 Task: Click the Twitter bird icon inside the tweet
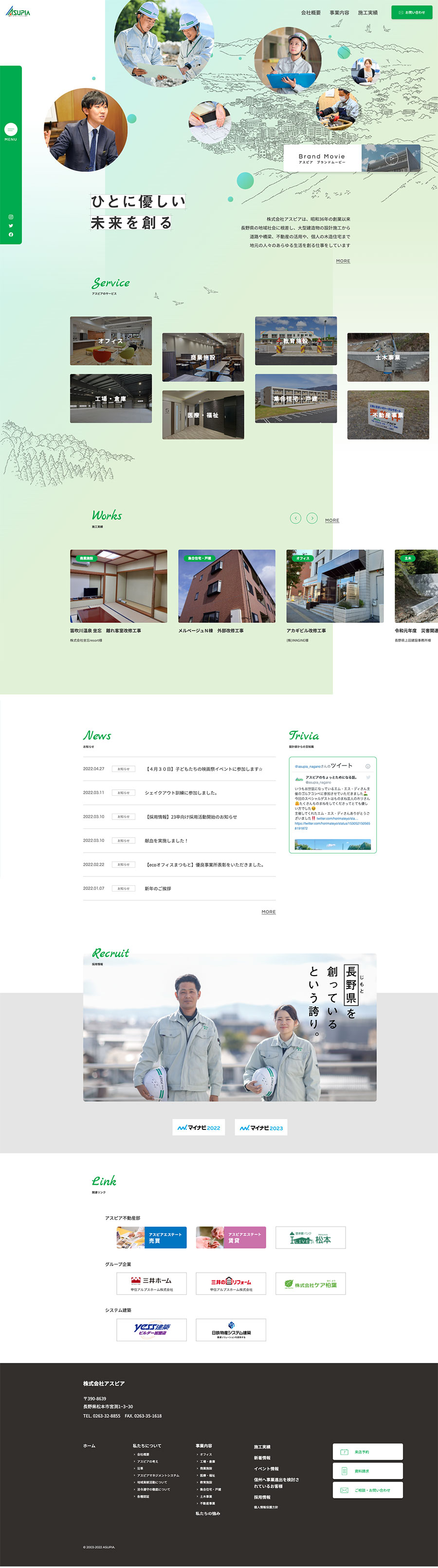pyautogui.click(x=368, y=777)
